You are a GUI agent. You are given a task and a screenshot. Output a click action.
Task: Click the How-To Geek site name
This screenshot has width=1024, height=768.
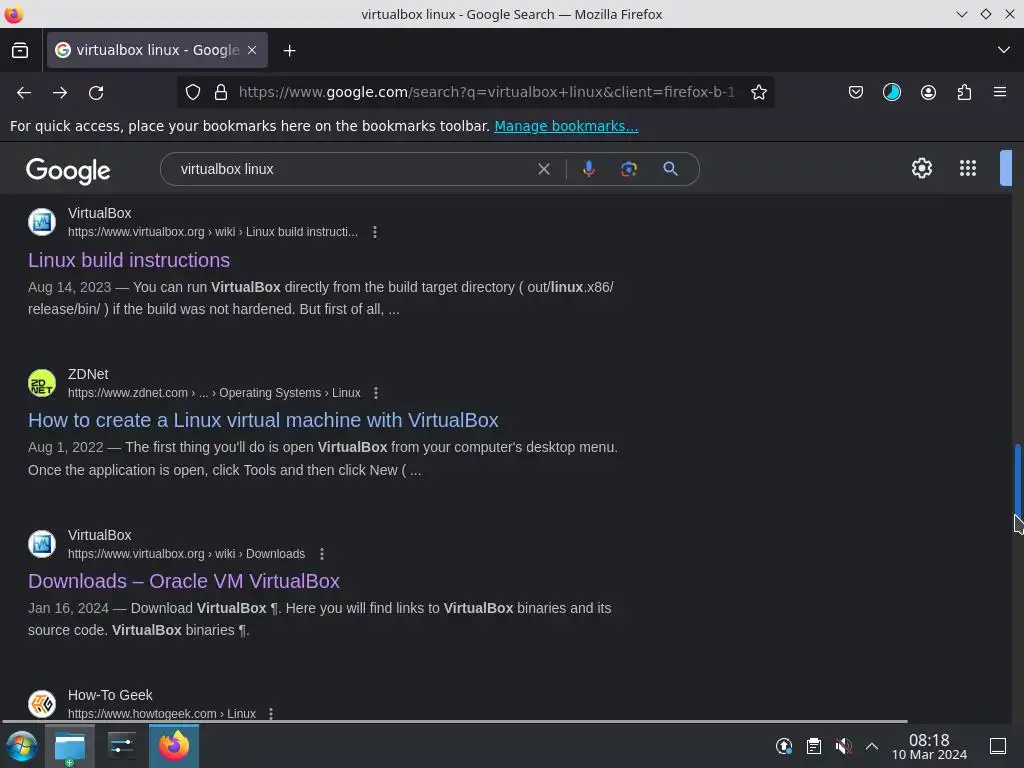110,695
